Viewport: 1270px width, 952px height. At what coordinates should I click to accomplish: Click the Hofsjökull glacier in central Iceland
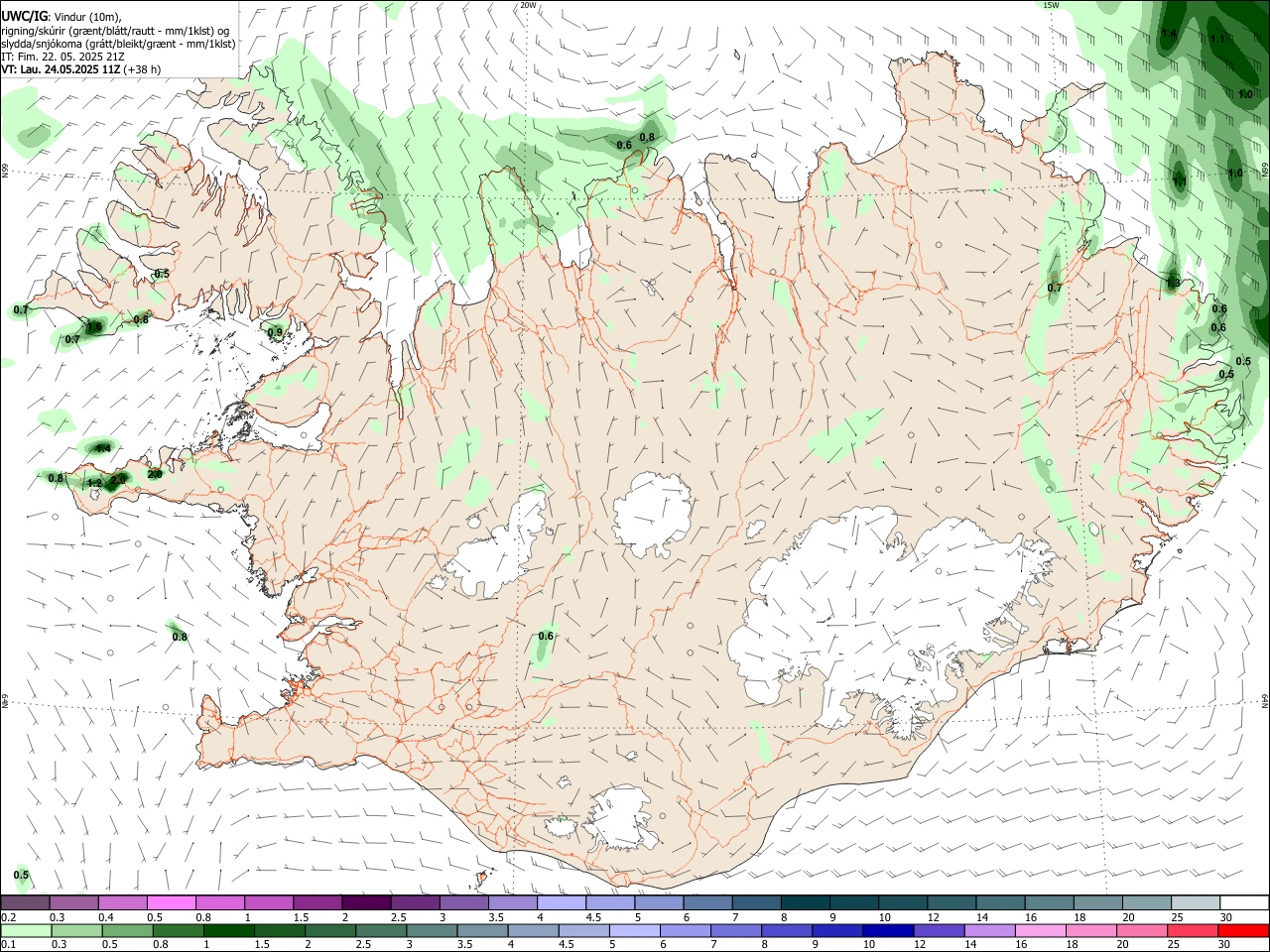(x=652, y=514)
